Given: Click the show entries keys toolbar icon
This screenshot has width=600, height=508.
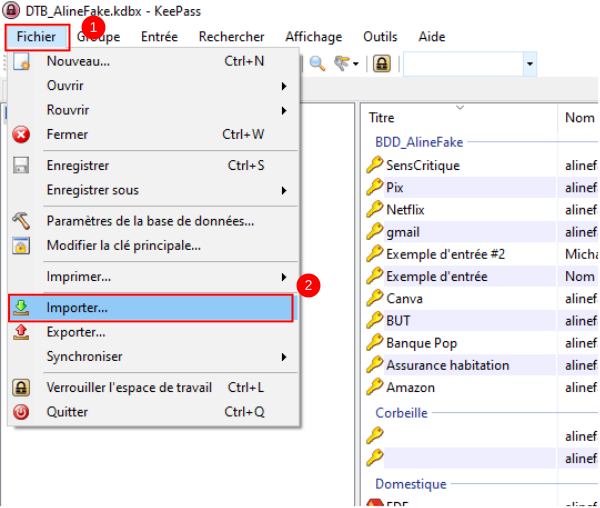Looking at the screenshot, I should click(342, 64).
